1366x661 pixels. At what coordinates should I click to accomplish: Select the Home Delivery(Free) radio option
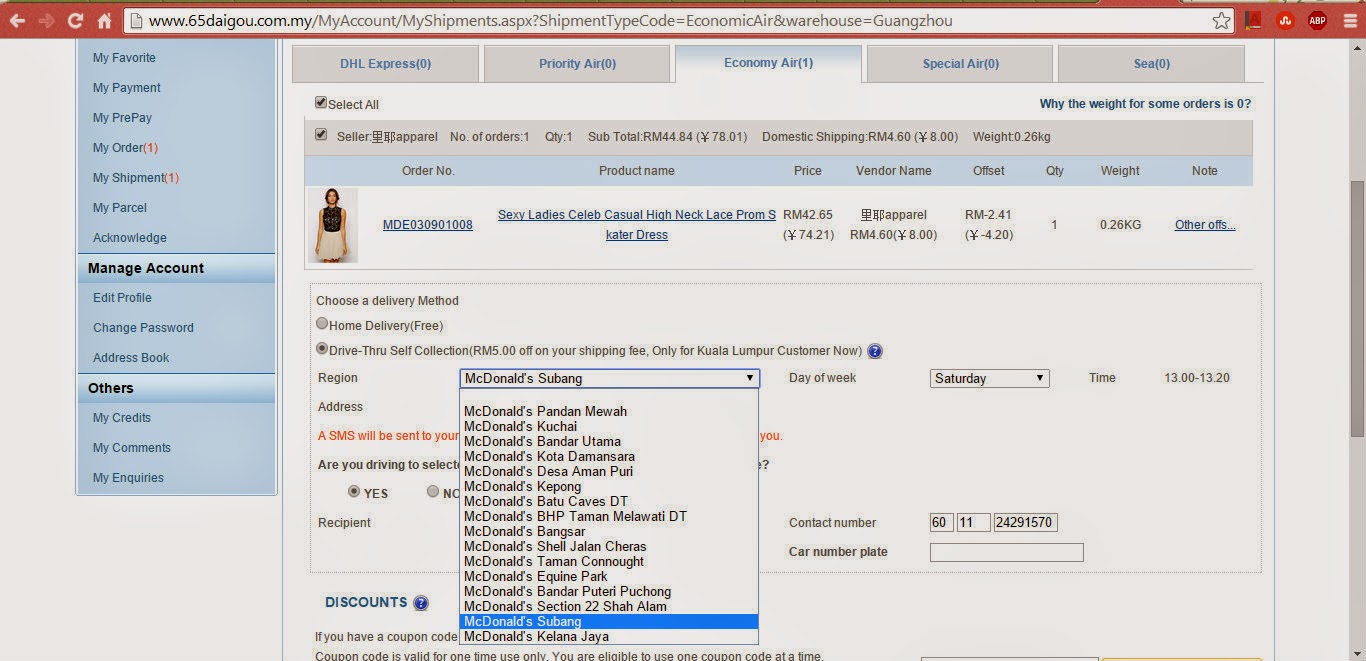click(x=322, y=324)
